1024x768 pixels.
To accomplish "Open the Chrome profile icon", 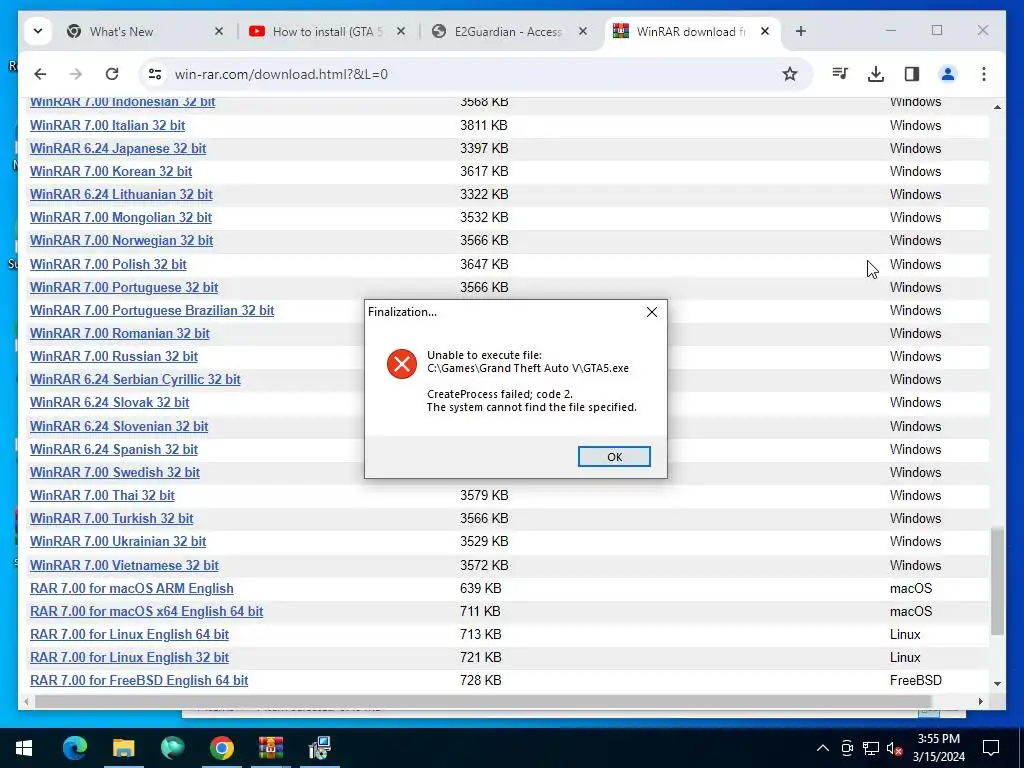I will coord(948,74).
